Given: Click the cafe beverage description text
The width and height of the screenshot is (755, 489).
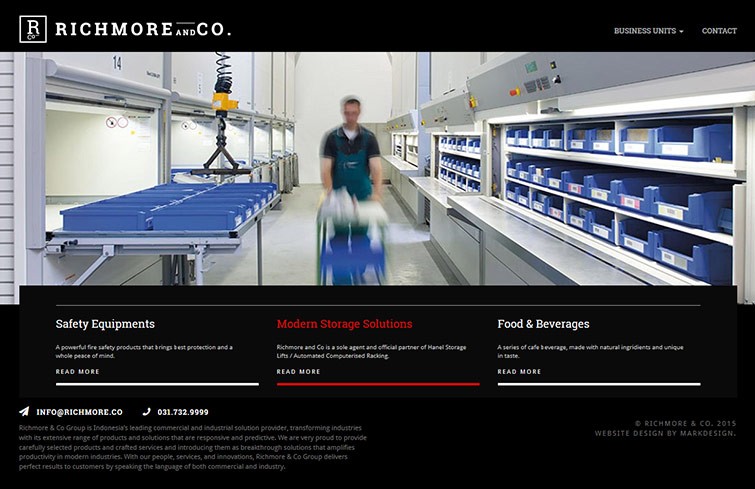Looking at the screenshot, I should (590, 351).
